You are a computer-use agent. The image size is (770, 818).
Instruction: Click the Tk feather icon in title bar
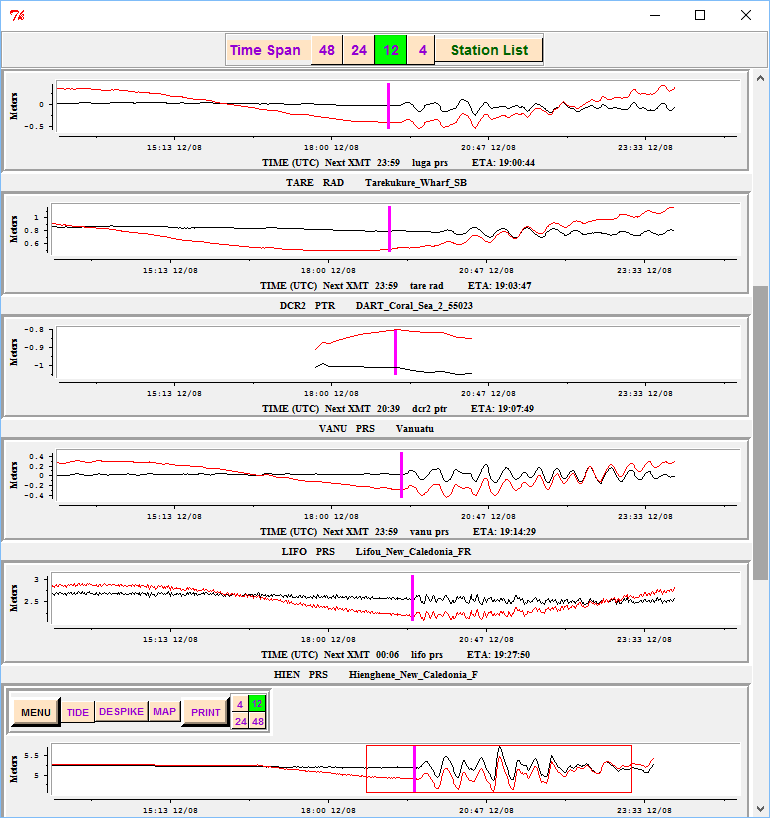click(17, 15)
